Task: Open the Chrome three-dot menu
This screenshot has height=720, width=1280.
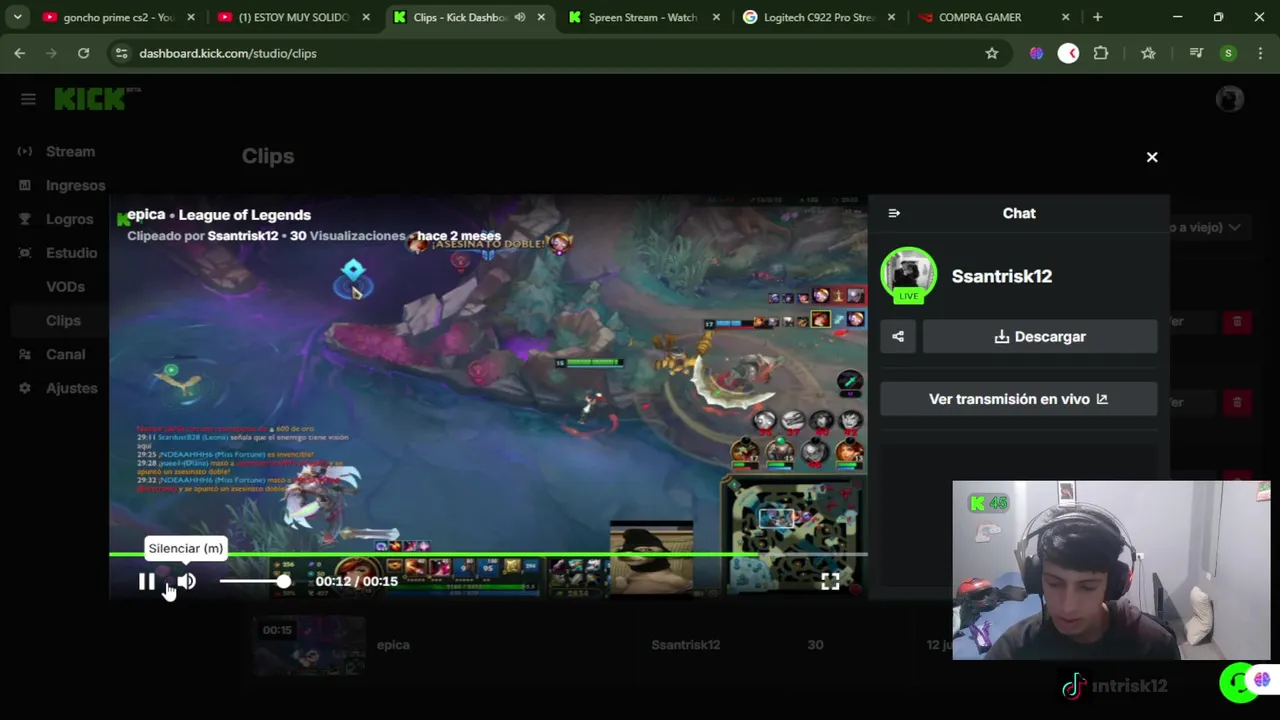Action: pyautogui.click(x=1259, y=53)
